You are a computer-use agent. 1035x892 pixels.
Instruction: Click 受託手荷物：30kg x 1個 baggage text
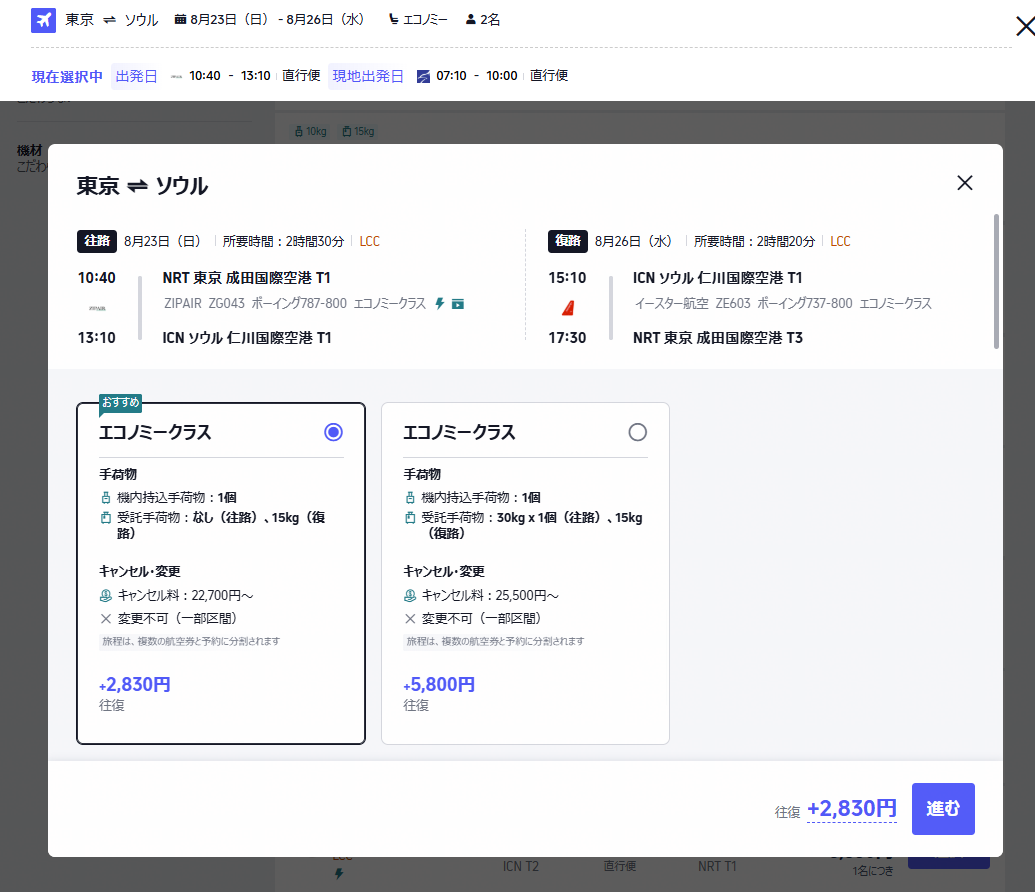[x=531, y=526]
